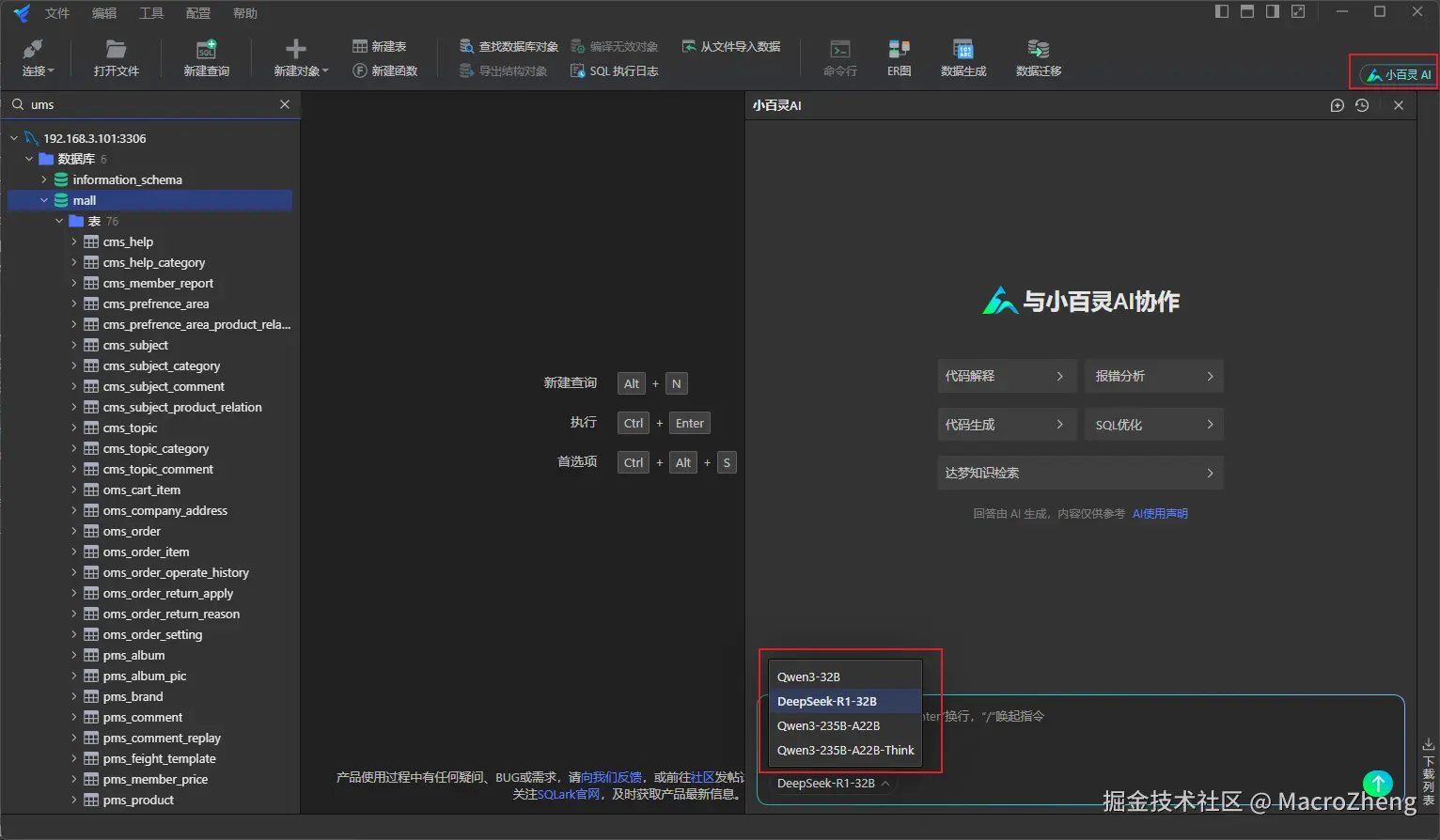
Task: Open the 文件 menu
Action: click(57, 13)
